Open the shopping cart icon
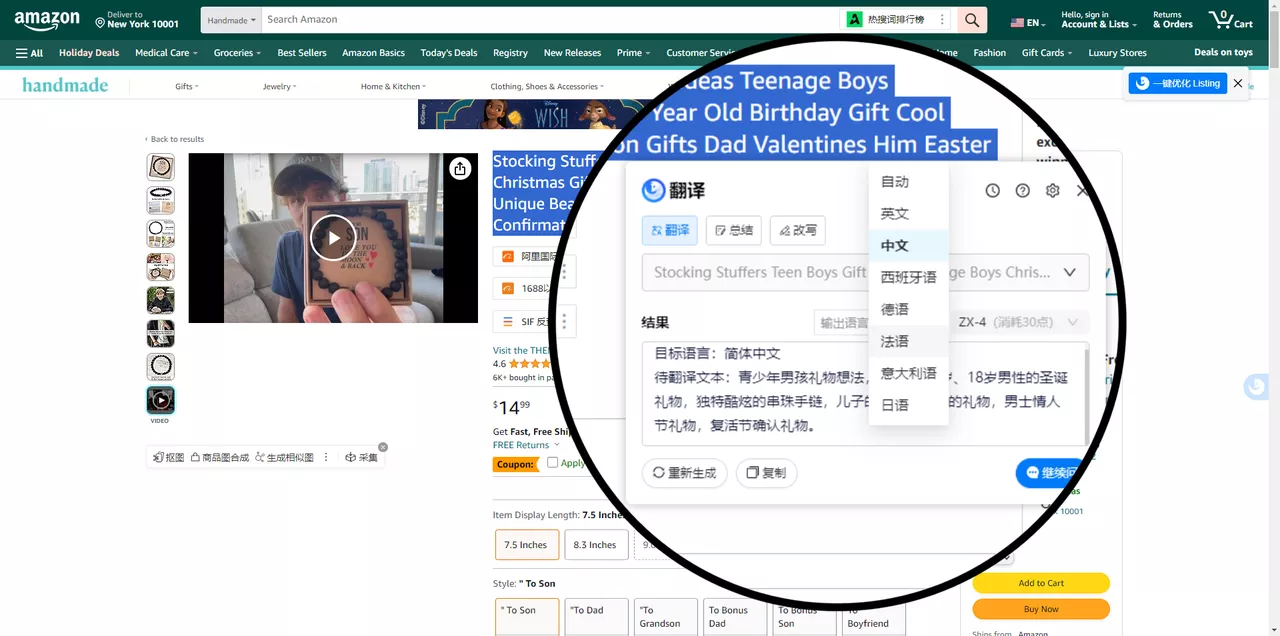 pyautogui.click(x=1229, y=20)
